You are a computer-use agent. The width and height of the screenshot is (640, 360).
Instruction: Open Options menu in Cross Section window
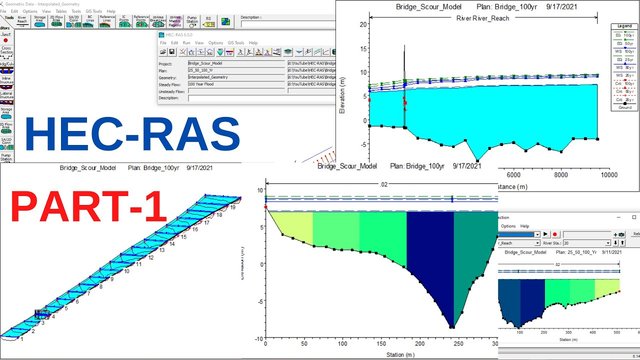tap(508, 226)
